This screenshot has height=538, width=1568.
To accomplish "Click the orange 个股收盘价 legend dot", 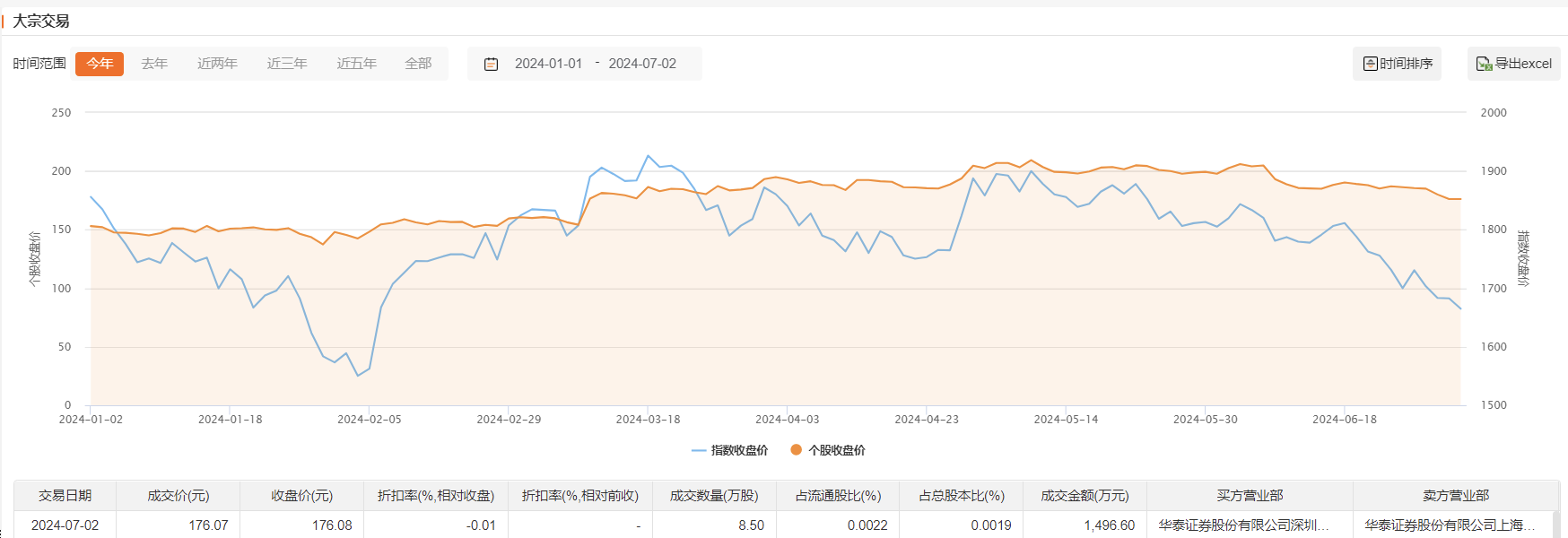I will pyautogui.click(x=796, y=450).
